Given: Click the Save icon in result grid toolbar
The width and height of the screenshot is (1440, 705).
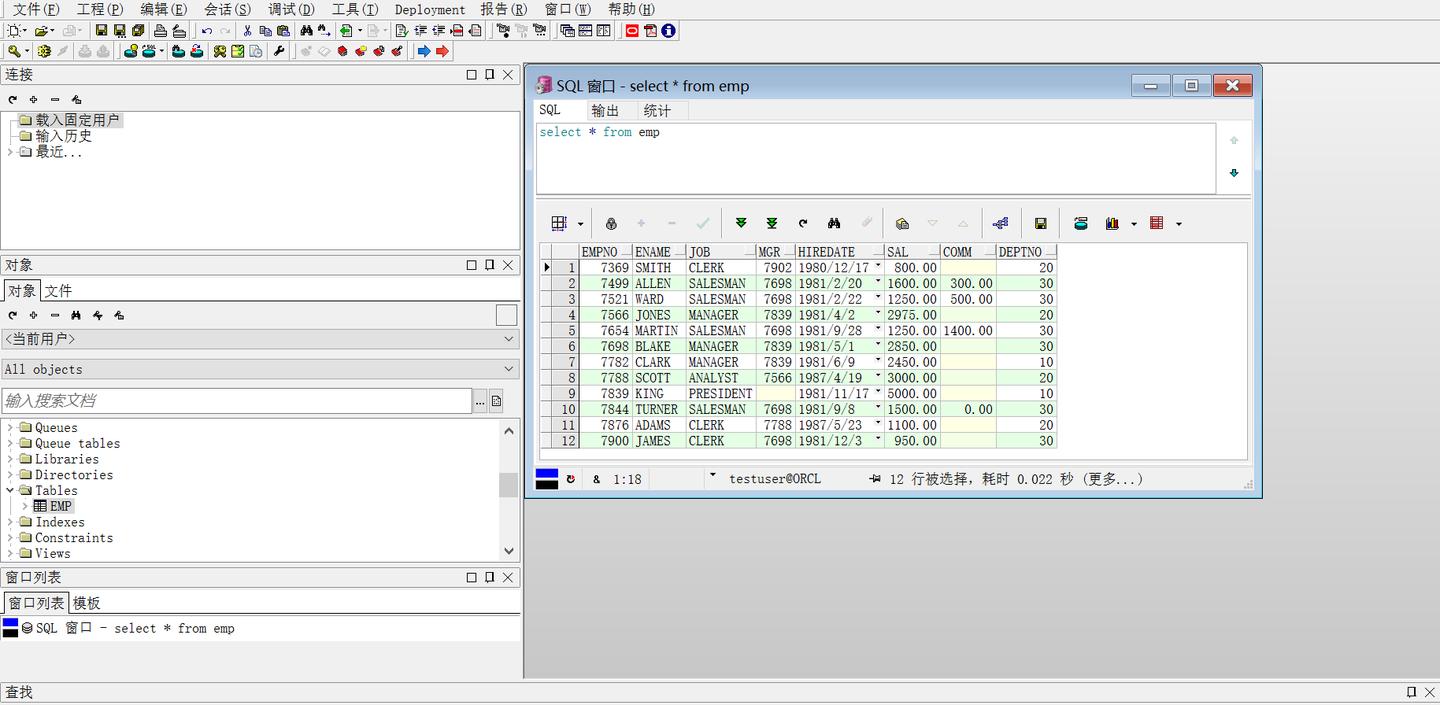Looking at the screenshot, I should pos(1041,224).
